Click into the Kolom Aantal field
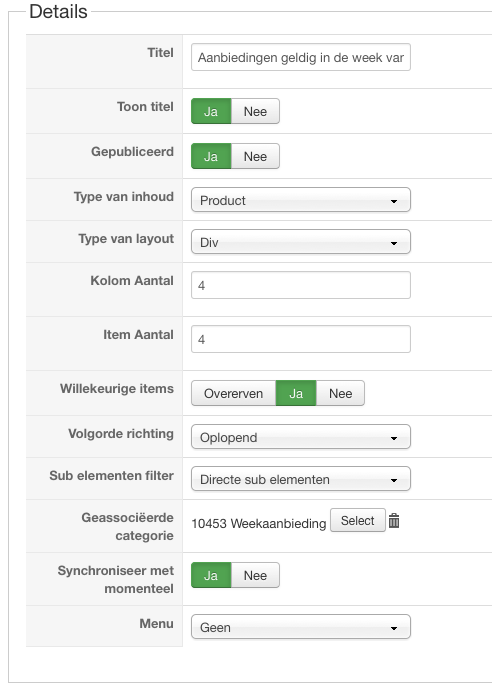 [301, 286]
